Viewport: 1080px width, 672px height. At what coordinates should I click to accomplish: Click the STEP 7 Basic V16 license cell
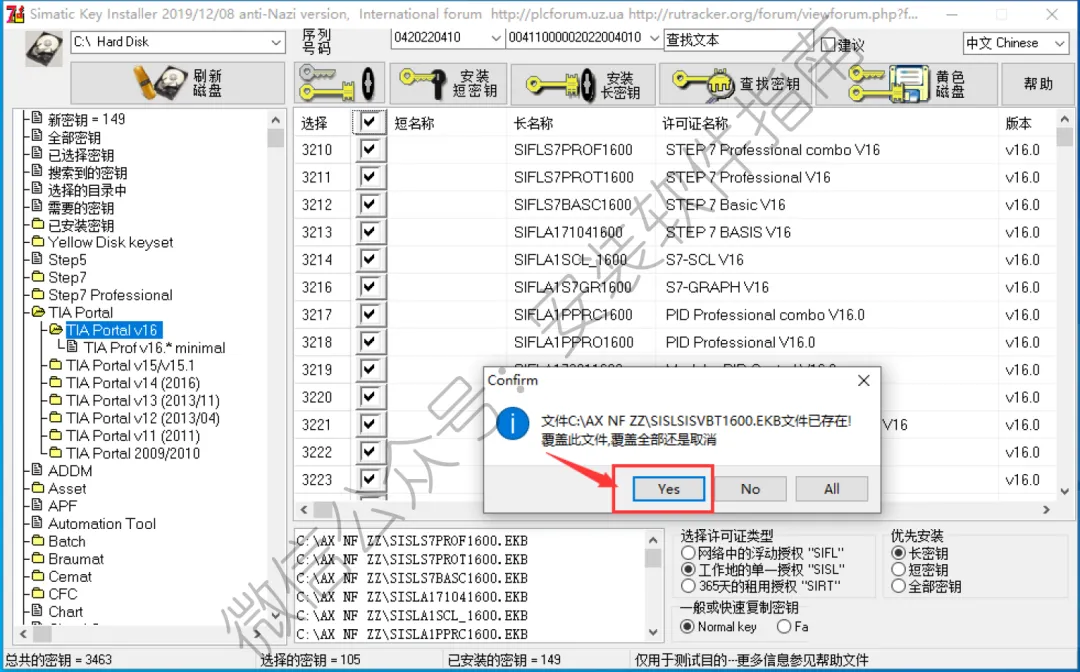point(725,204)
